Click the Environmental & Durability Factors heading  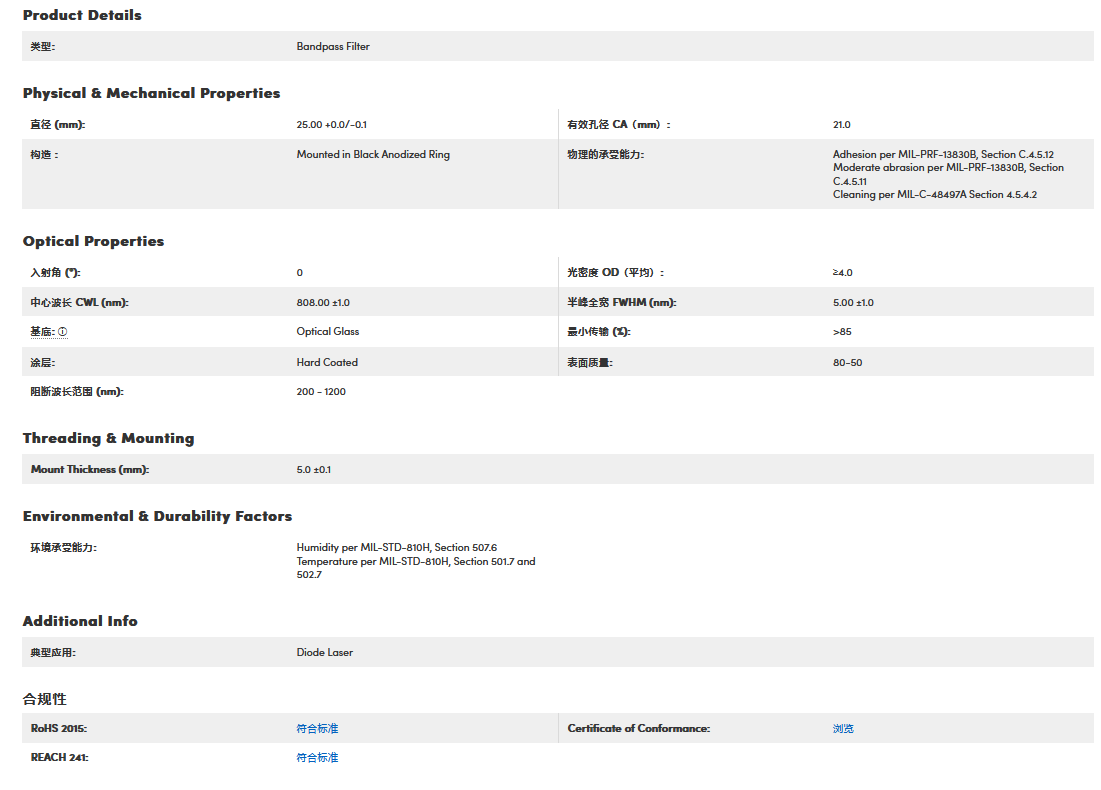click(x=157, y=516)
